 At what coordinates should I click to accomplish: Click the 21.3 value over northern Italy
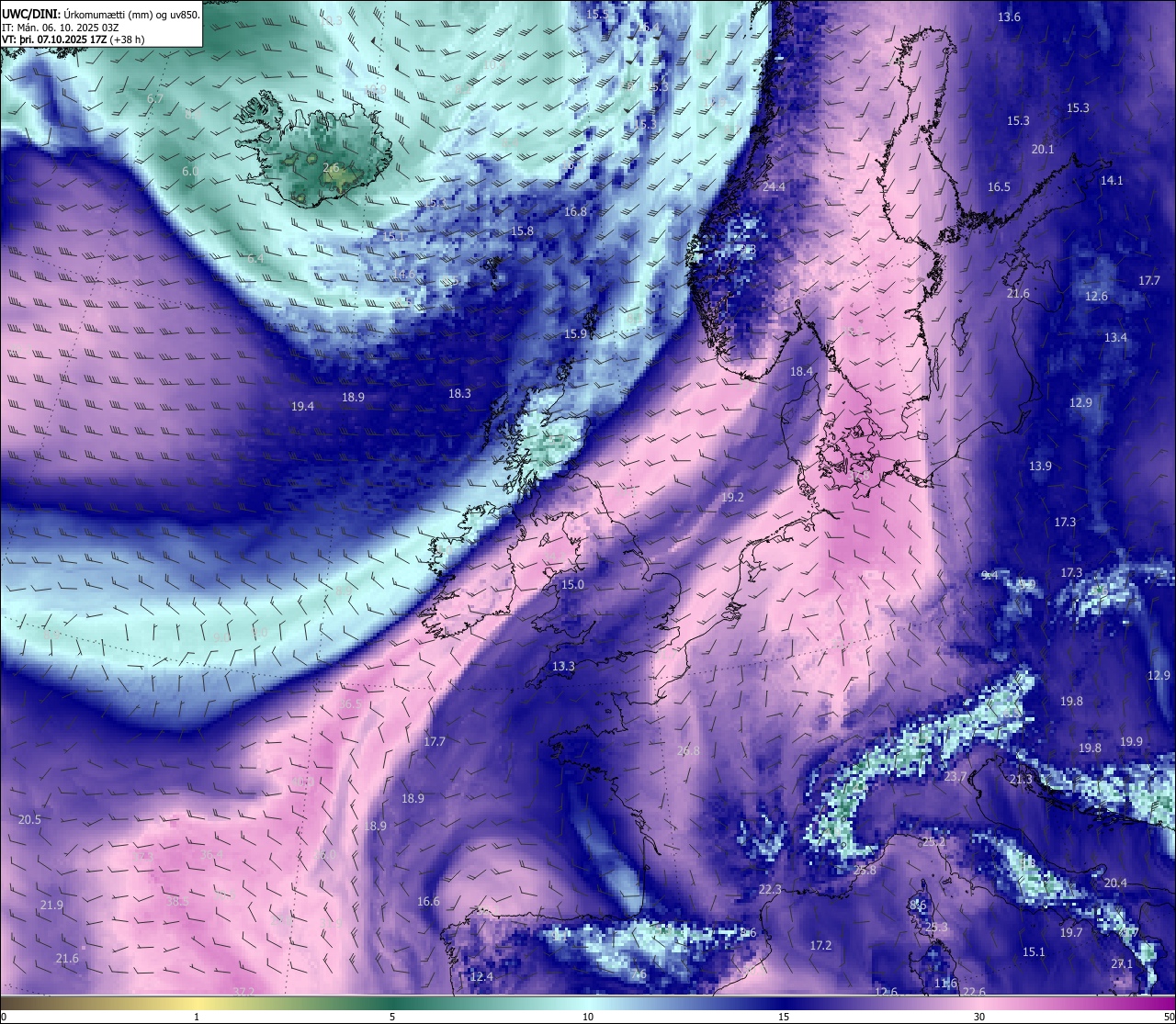[x=1021, y=779]
